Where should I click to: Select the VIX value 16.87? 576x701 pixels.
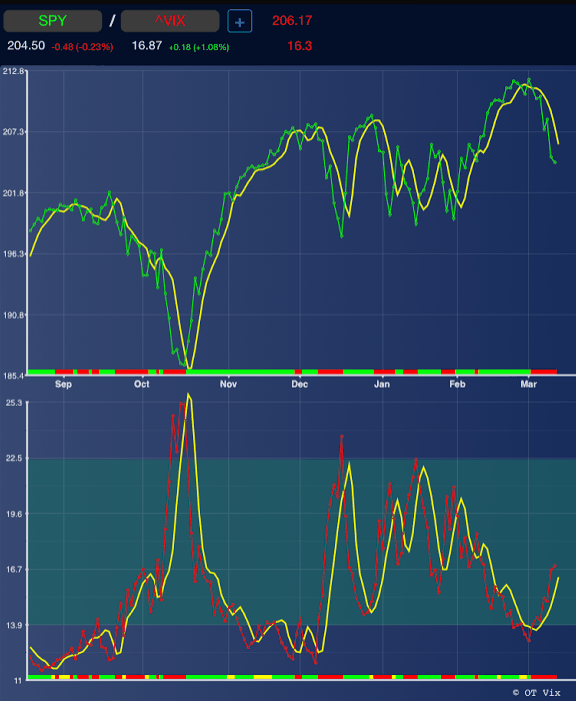pos(147,46)
